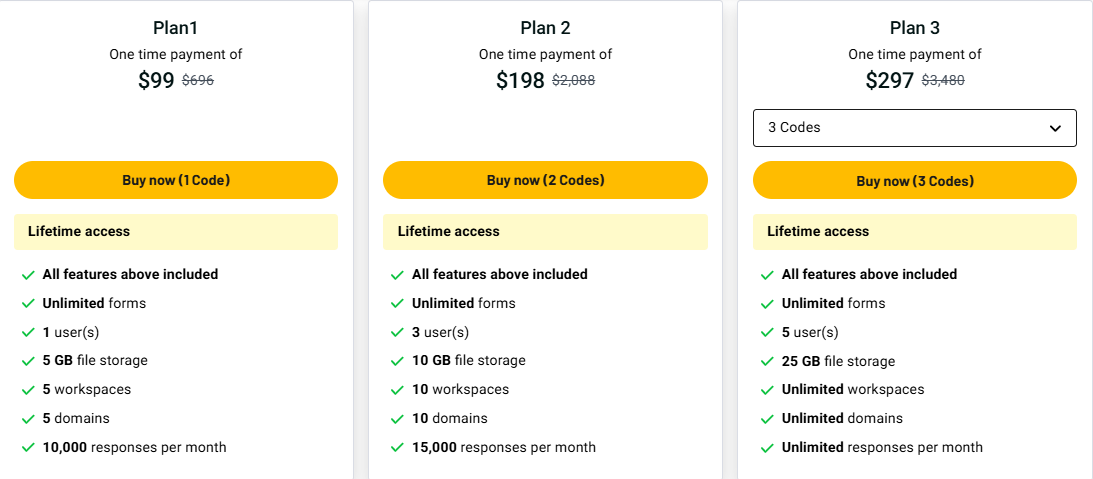Image resolution: width=1093 pixels, height=479 pixels.
Task: Click checkmark beside Plan1 10,000 responses
Action: point(28,448)
